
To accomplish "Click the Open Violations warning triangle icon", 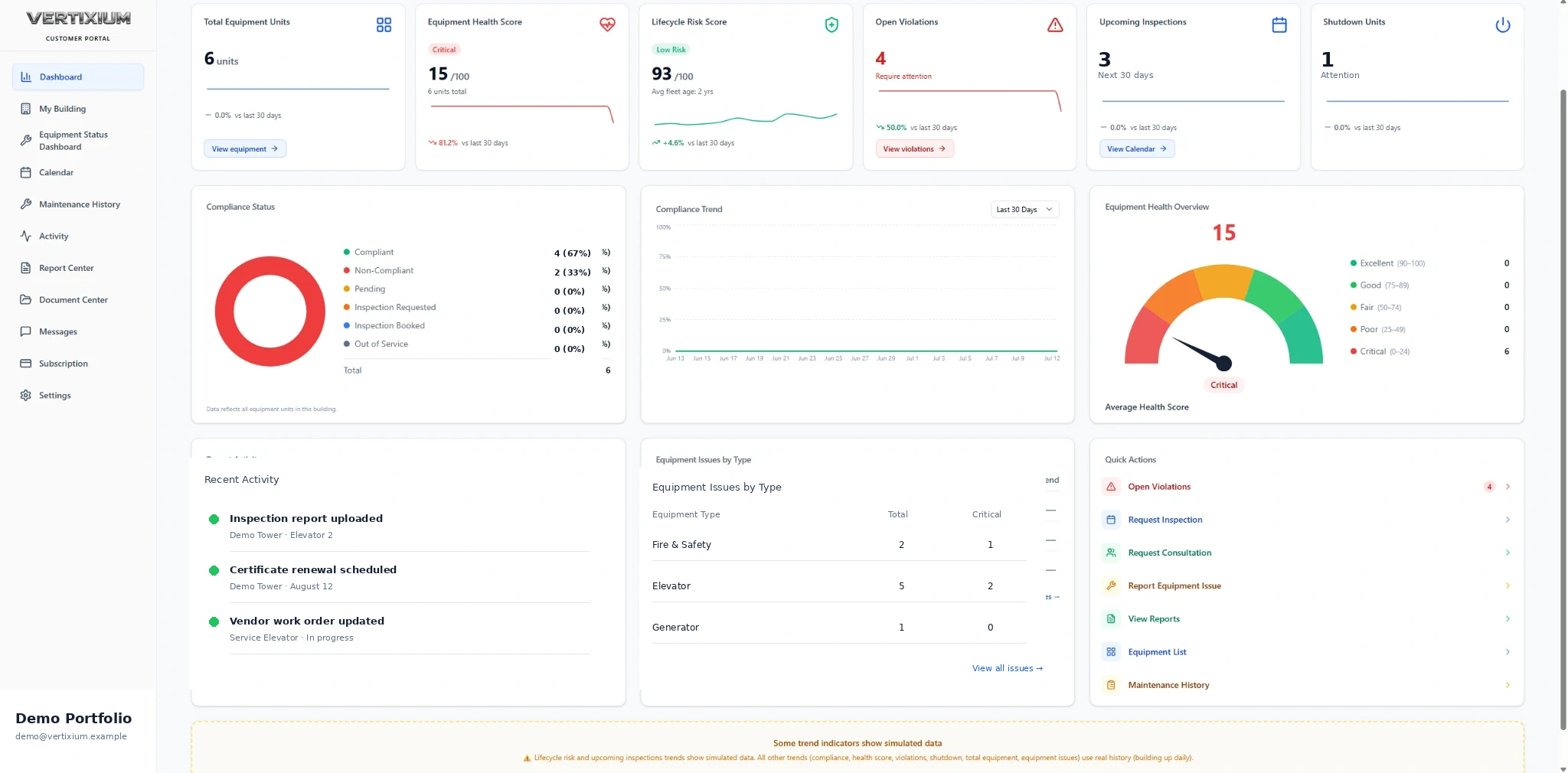I will 1055,25.
